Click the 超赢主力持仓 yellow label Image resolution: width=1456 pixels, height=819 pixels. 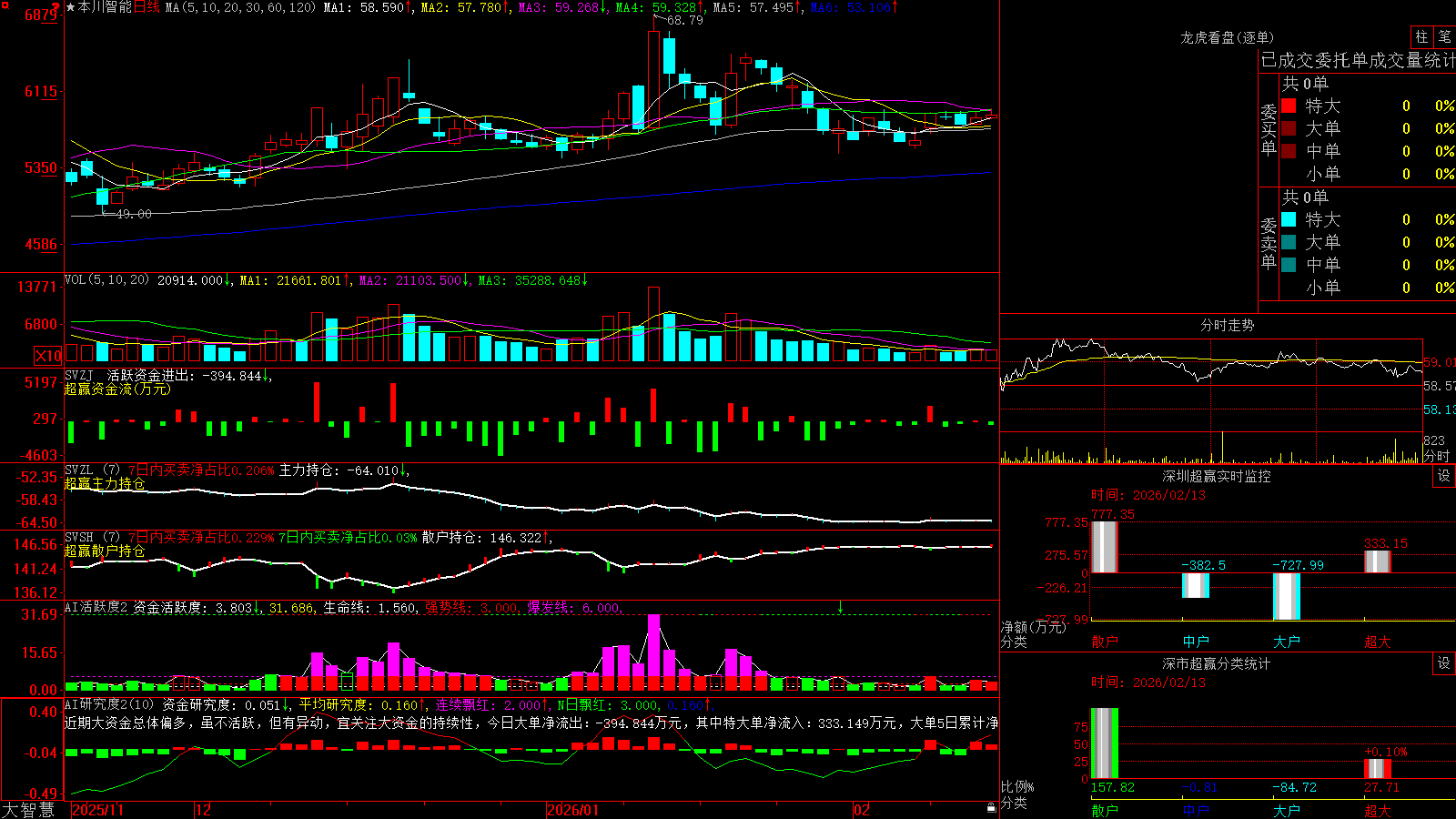point(105,483)
